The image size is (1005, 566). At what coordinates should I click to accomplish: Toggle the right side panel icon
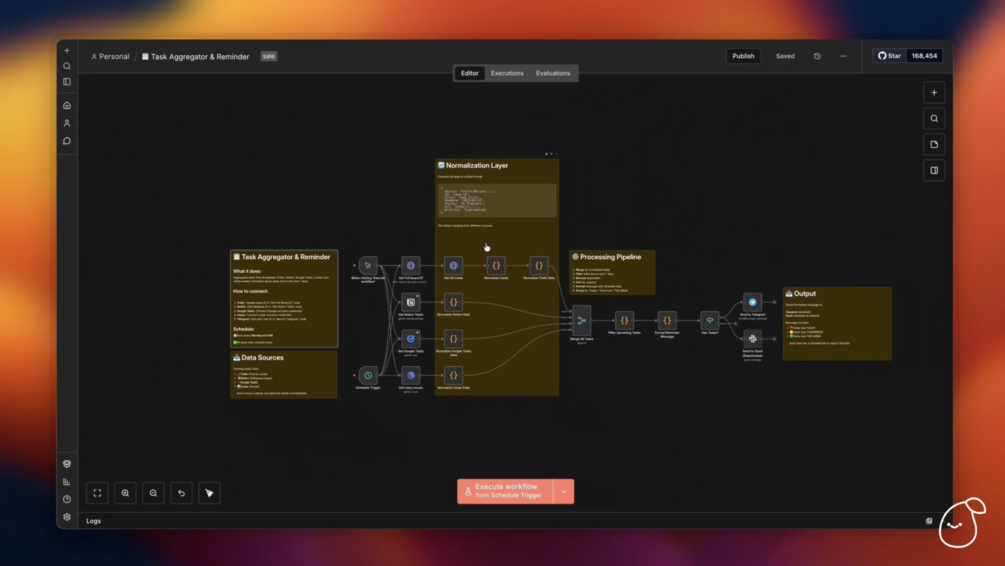[934, 171]
